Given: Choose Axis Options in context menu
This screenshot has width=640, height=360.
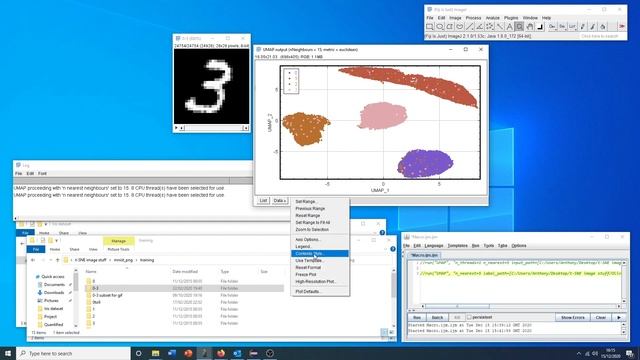Looking at the screenshot, I should click(320, 240).
